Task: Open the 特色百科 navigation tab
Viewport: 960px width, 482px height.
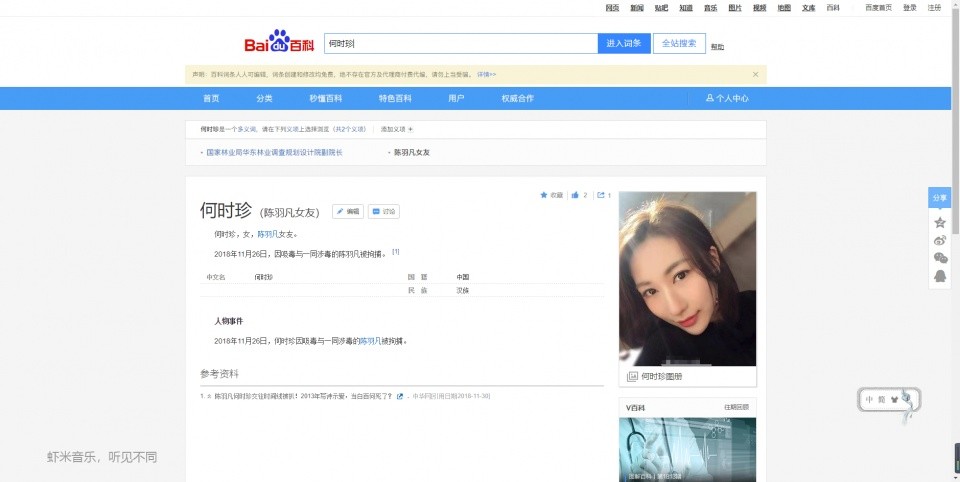Action: point(395,98)
